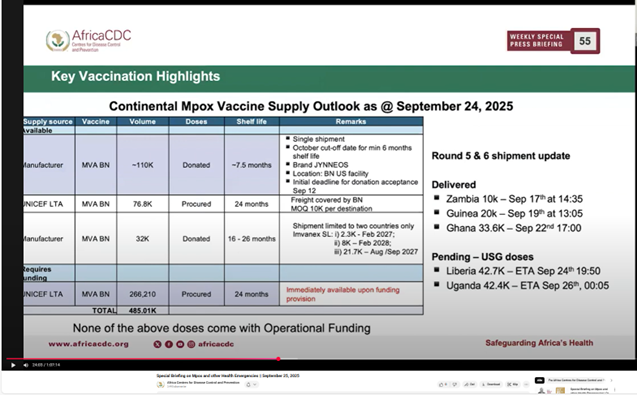Screen dimensions: 637x395
Task: Click the X icon in the slide footer
Action: pyautogui.click(x=157, y=344)
